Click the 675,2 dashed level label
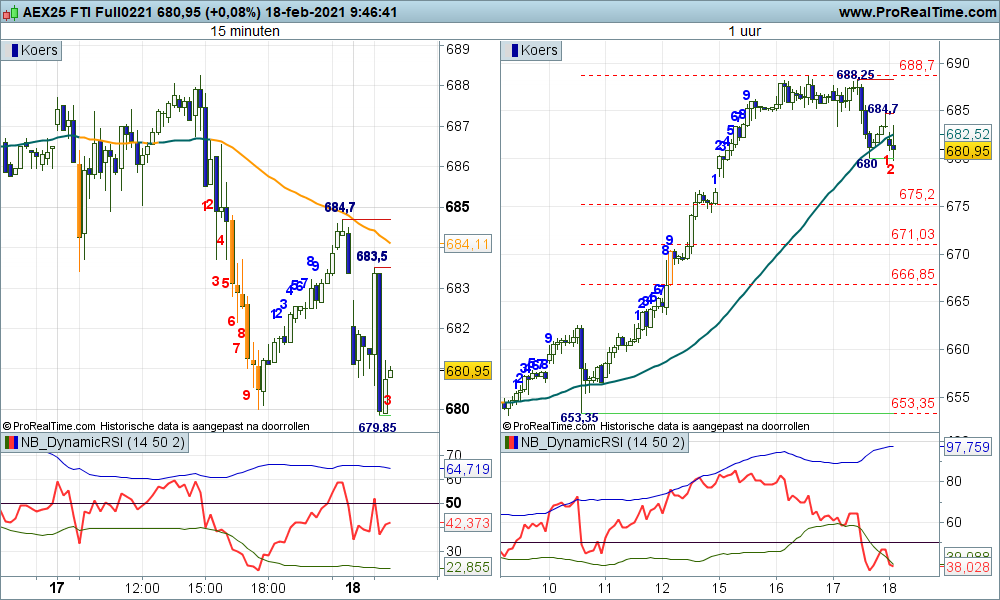 click(916, 194)
